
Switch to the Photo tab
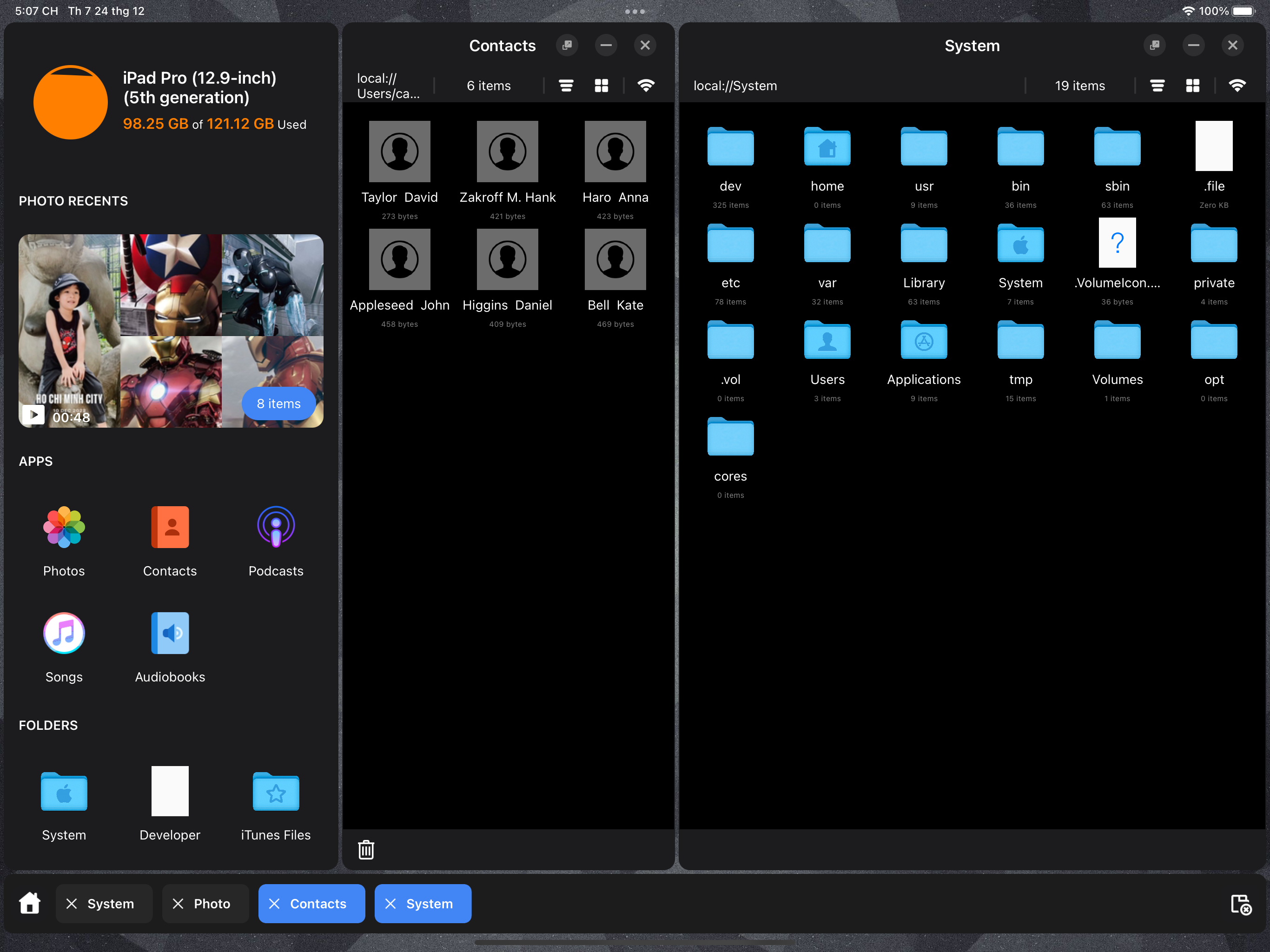[x=205, y=903]
